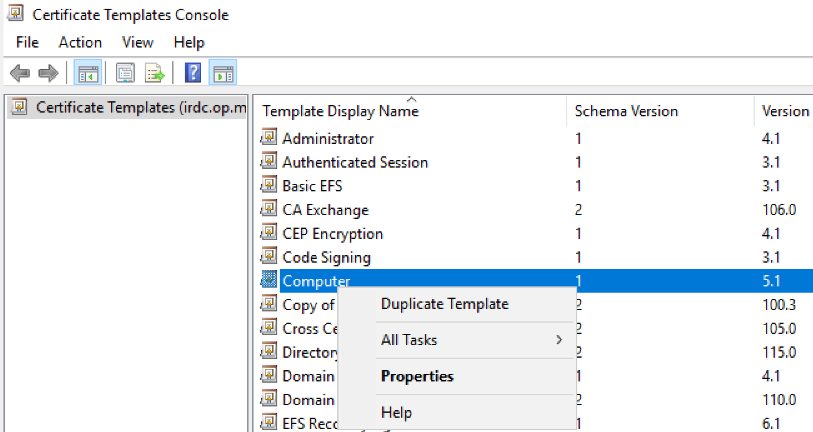Select Help in the context menu

[396, 412]
